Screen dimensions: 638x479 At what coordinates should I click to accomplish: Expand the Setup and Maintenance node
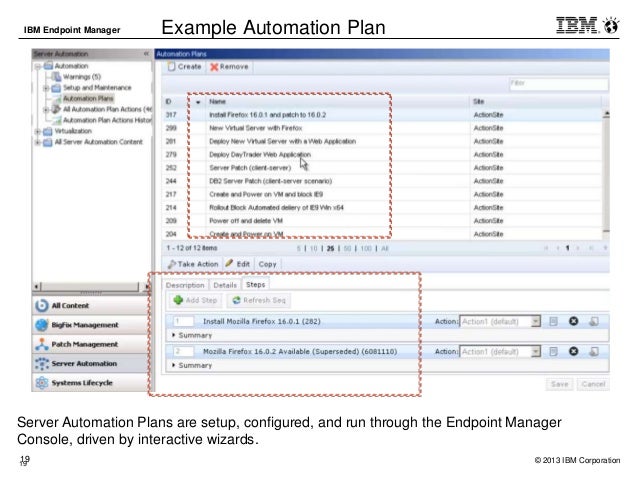point(46,88)
